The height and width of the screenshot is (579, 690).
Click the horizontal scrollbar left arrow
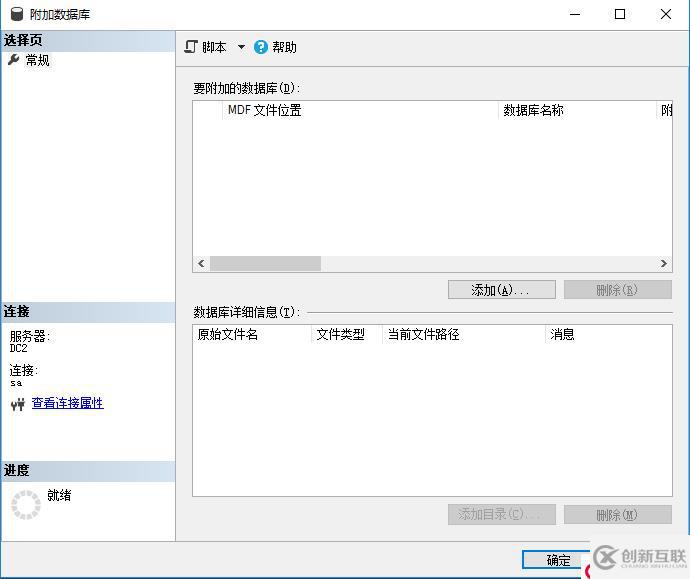(201, 264)
